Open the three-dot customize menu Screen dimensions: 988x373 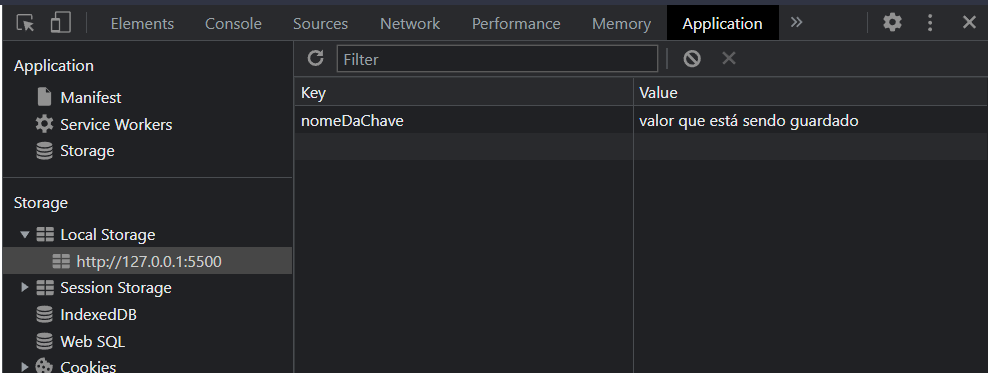[x=930, y=23]
